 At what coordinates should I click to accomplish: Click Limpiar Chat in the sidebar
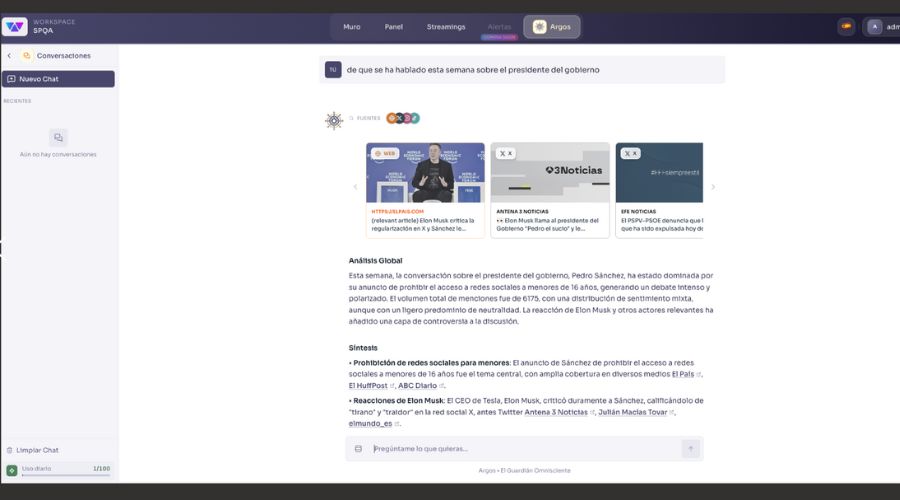(37, 450)
